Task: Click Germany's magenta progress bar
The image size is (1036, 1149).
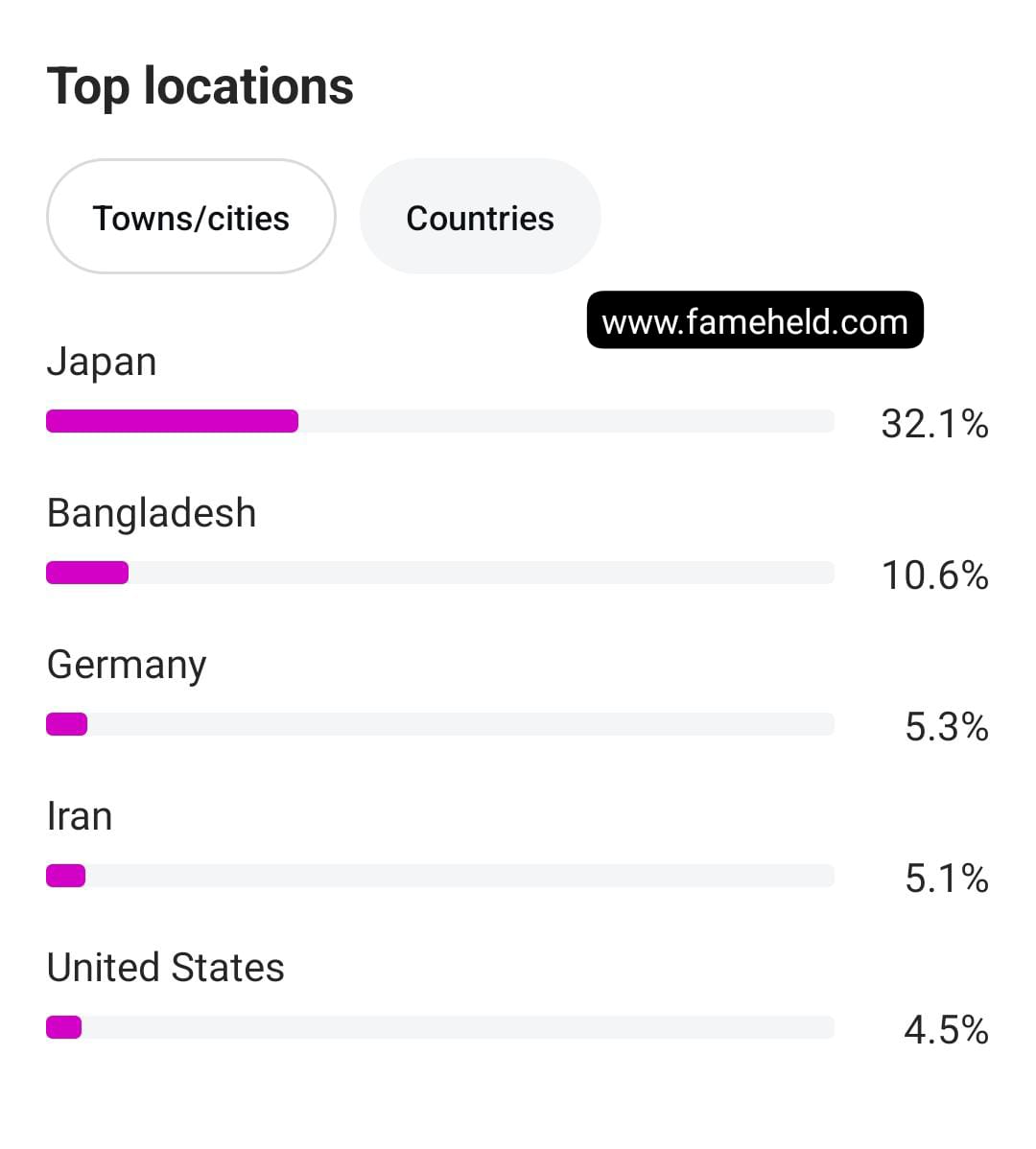Action: pos(67,724)
